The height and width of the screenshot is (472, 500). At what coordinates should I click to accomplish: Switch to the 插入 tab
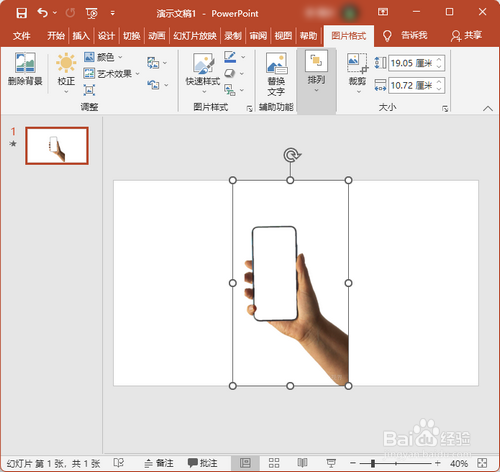pyautogui.click(x=81, y=36)
